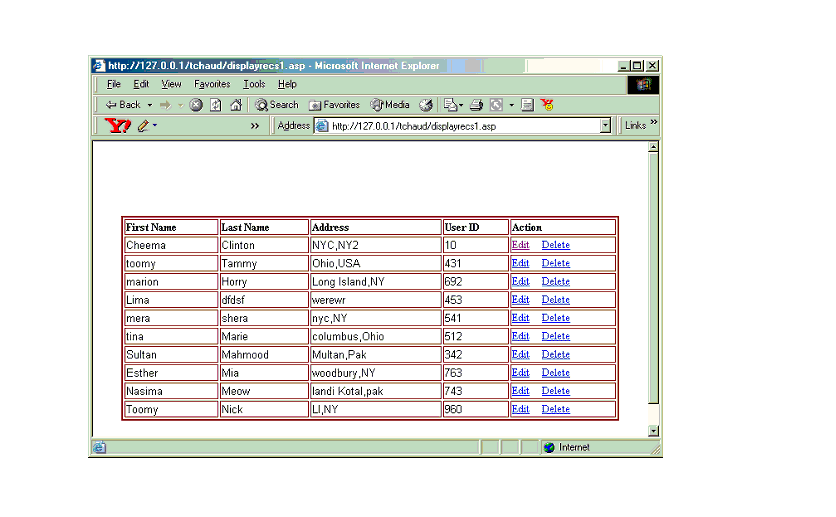The width and height of the screenshot is (836, 517).
Task: Edit the tina Marie record
Action: tap(520, 336)
